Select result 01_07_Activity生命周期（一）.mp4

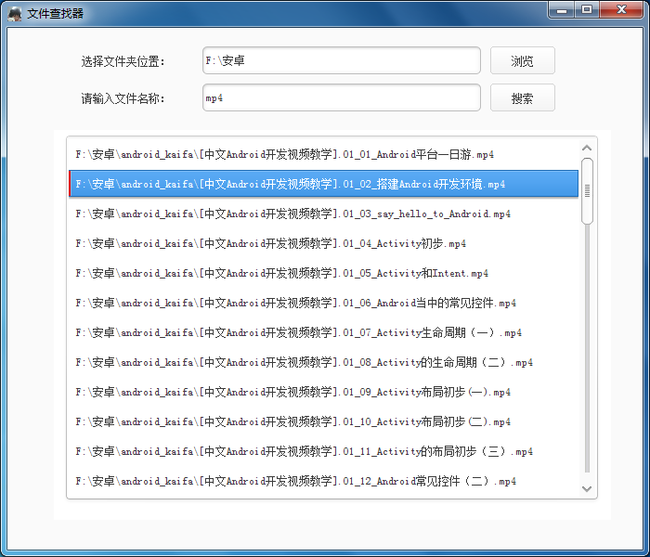(x=323, y=333)
